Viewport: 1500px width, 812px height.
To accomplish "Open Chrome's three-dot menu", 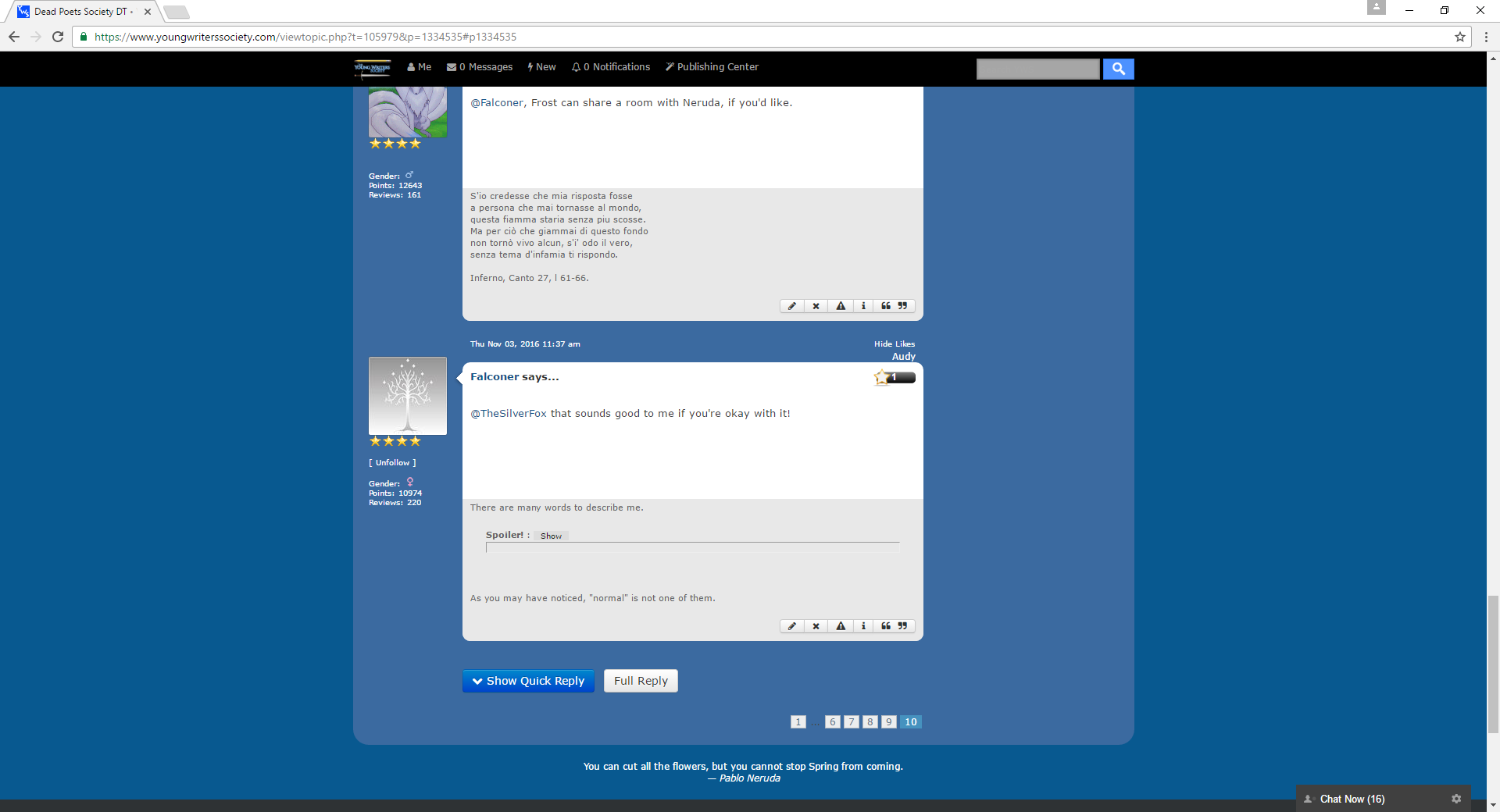I will pyautogui.click(x=1486, y=37).
